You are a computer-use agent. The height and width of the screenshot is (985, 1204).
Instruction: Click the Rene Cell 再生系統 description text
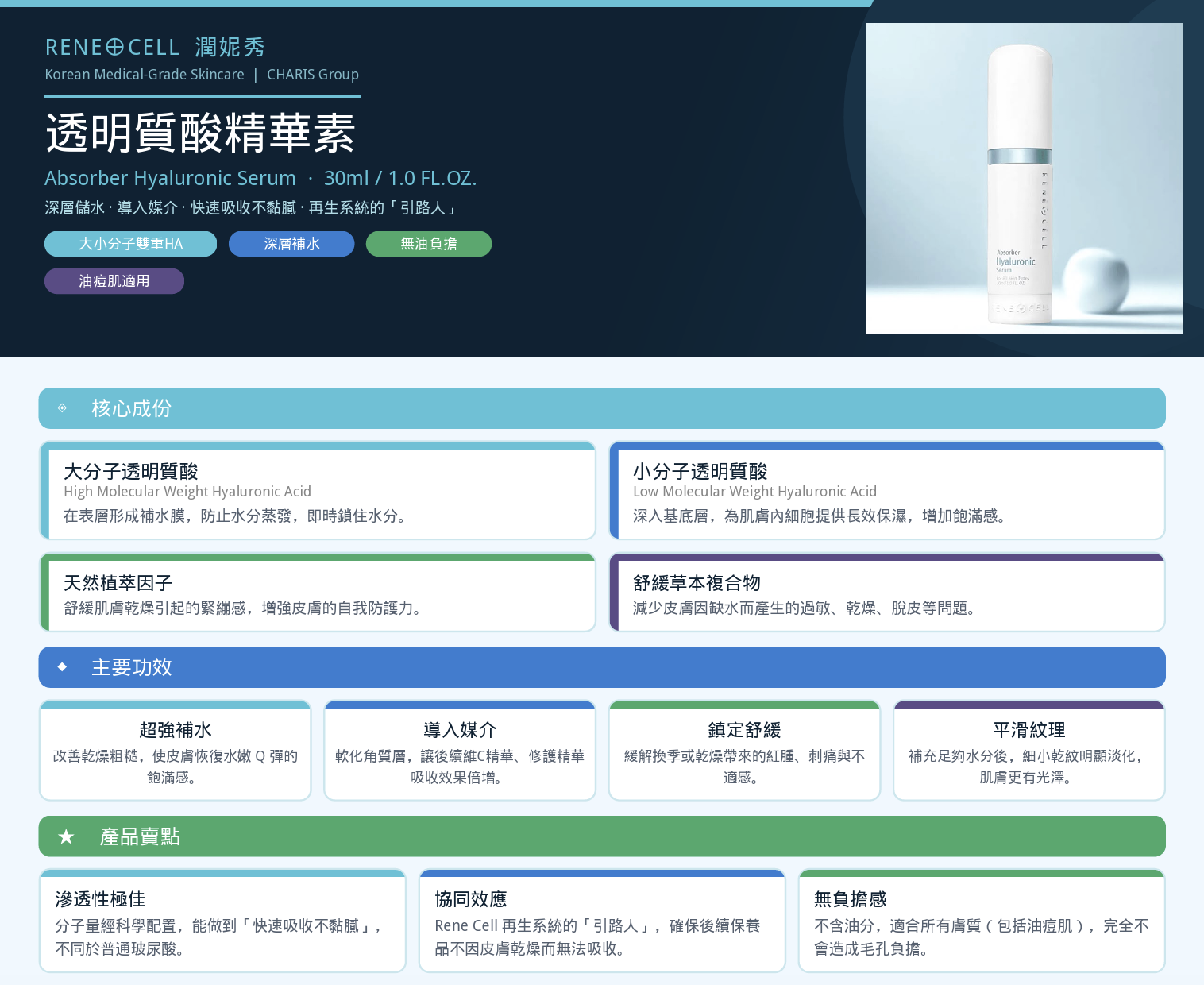(x=597, y=937)
